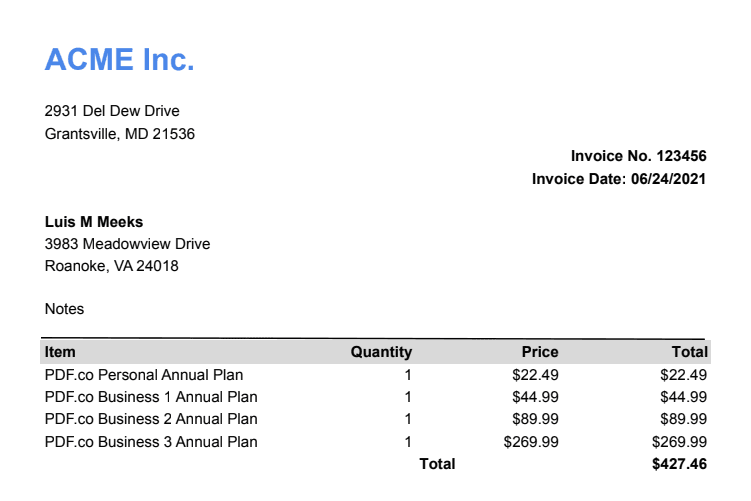Click the $89.99 value in the Total column
751x501 pixels.
pyautogui.click(x=684, y=419)
